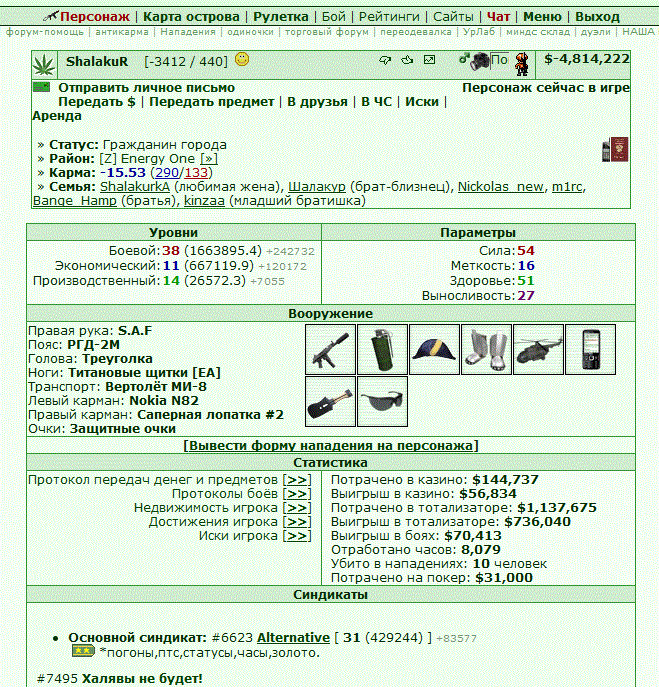This screenshot has height=687, width=659.
Task: Click Отправить личное письмо
Action: tap(147, 88)
